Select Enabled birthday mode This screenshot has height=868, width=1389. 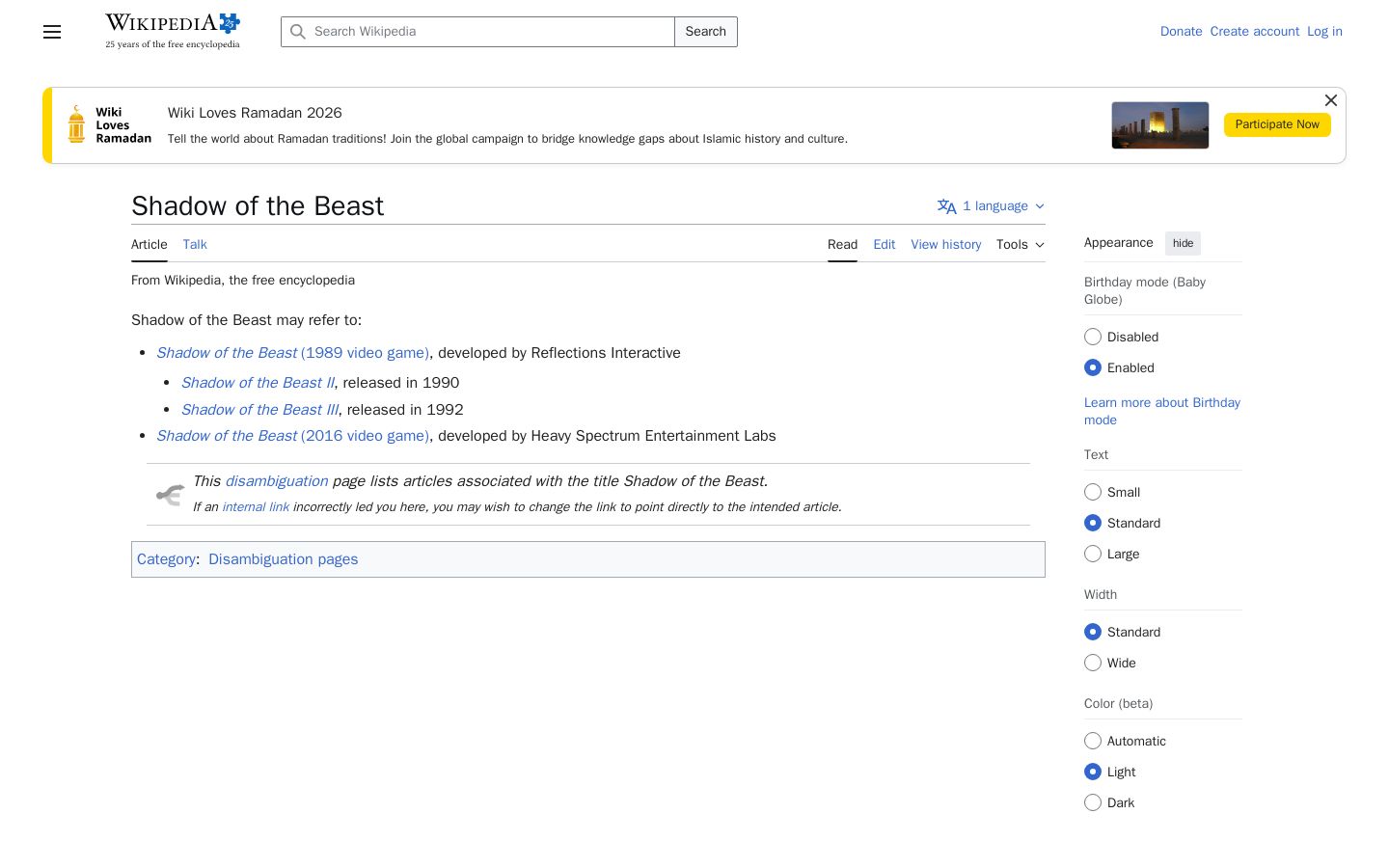[1093, 367]
